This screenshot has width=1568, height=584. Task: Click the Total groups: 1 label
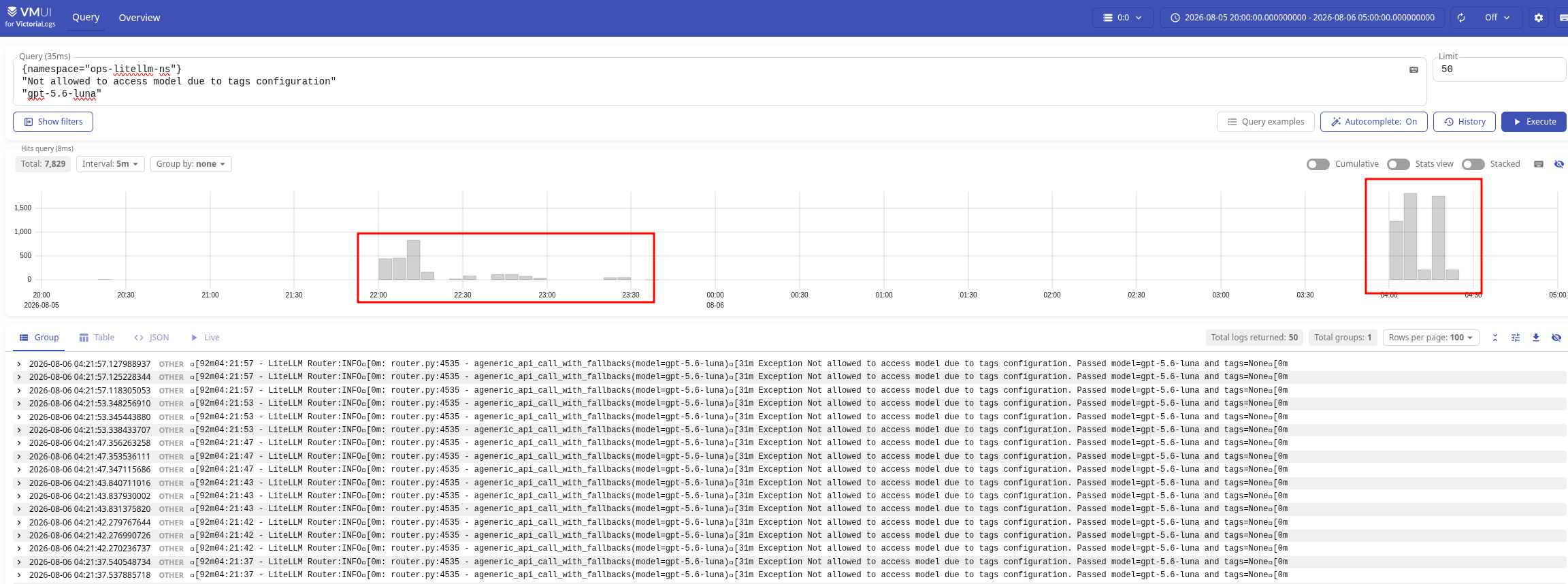1343,338
